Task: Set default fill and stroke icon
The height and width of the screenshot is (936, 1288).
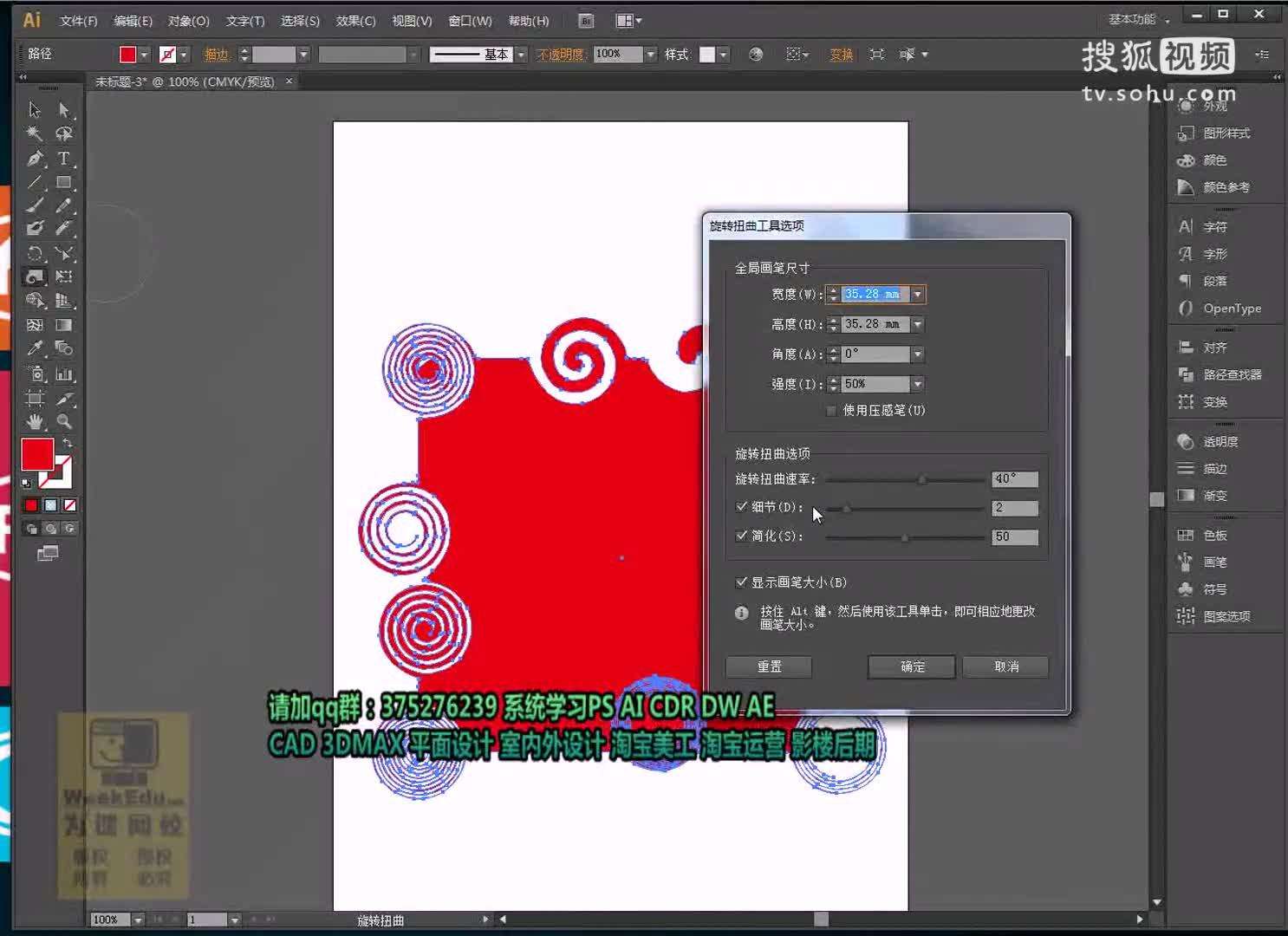Action: click(27, 483)
